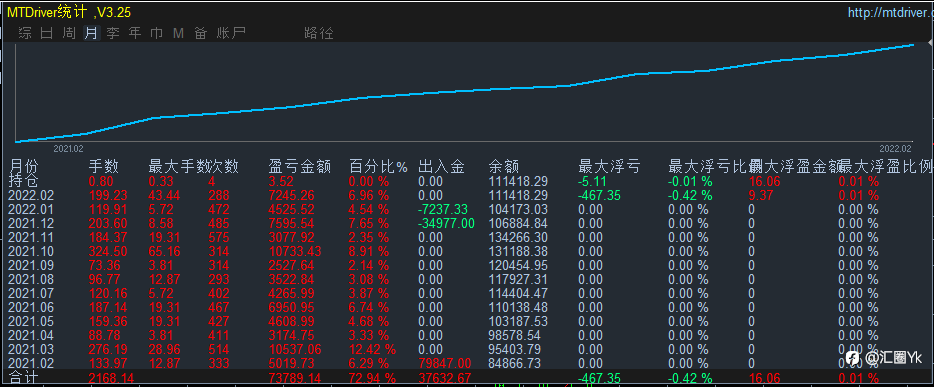Click the MTDriver统计 ,V3.25 title
Viewport: 934px width, 387px height.
(69, 13)
